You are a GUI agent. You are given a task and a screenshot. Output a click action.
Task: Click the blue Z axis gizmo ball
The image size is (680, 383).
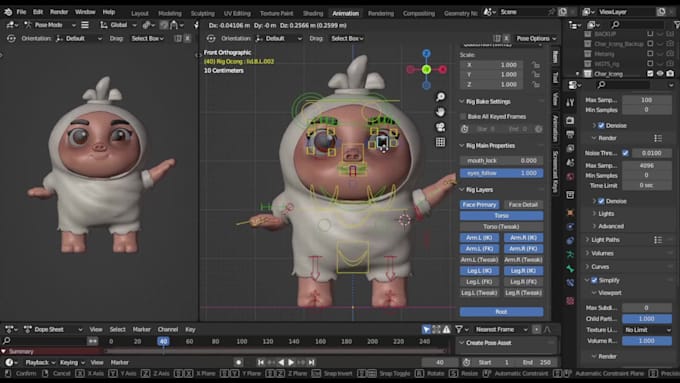tap(426, 53)
